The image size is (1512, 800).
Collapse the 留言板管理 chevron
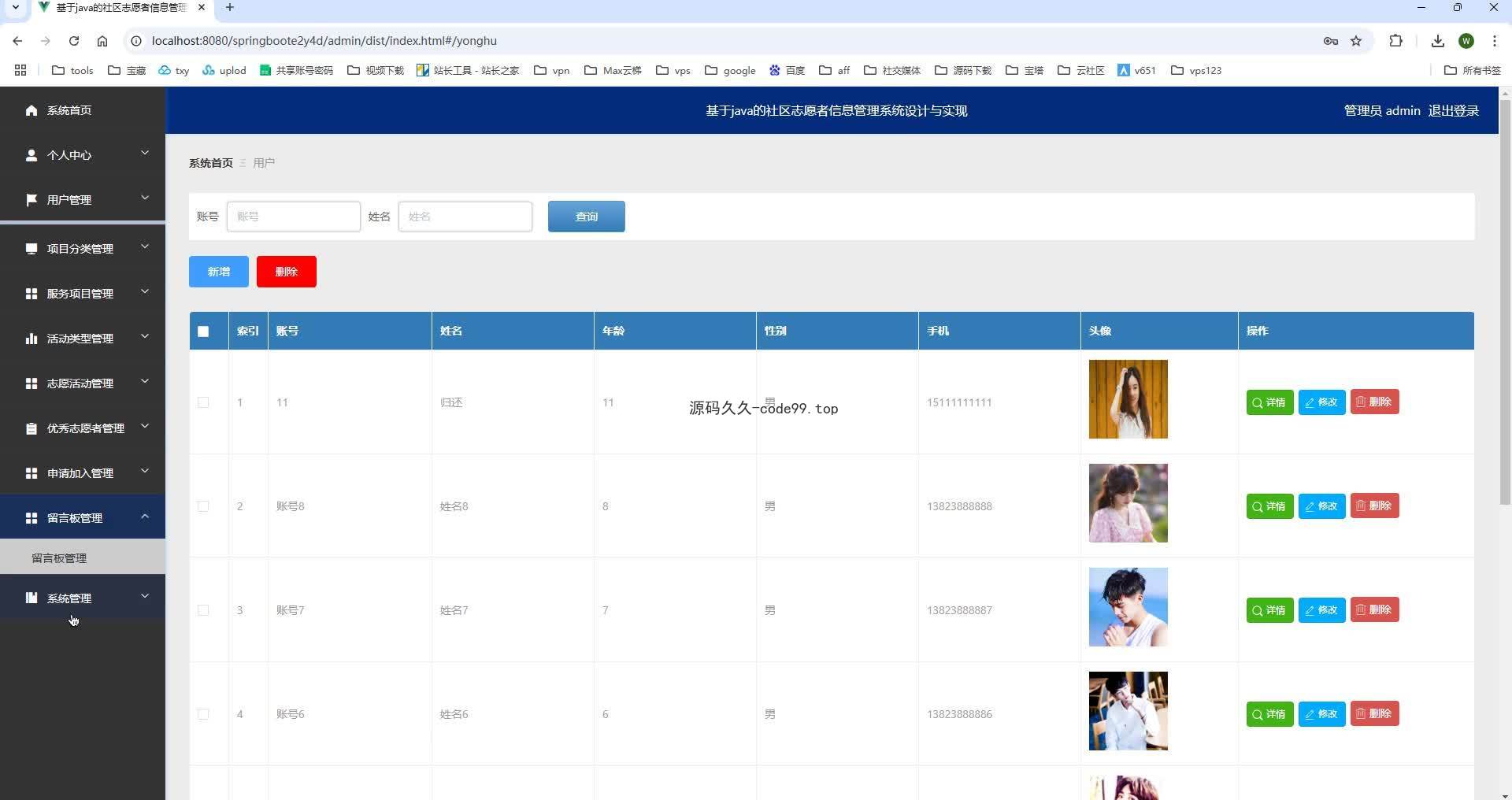coord(145,516)
